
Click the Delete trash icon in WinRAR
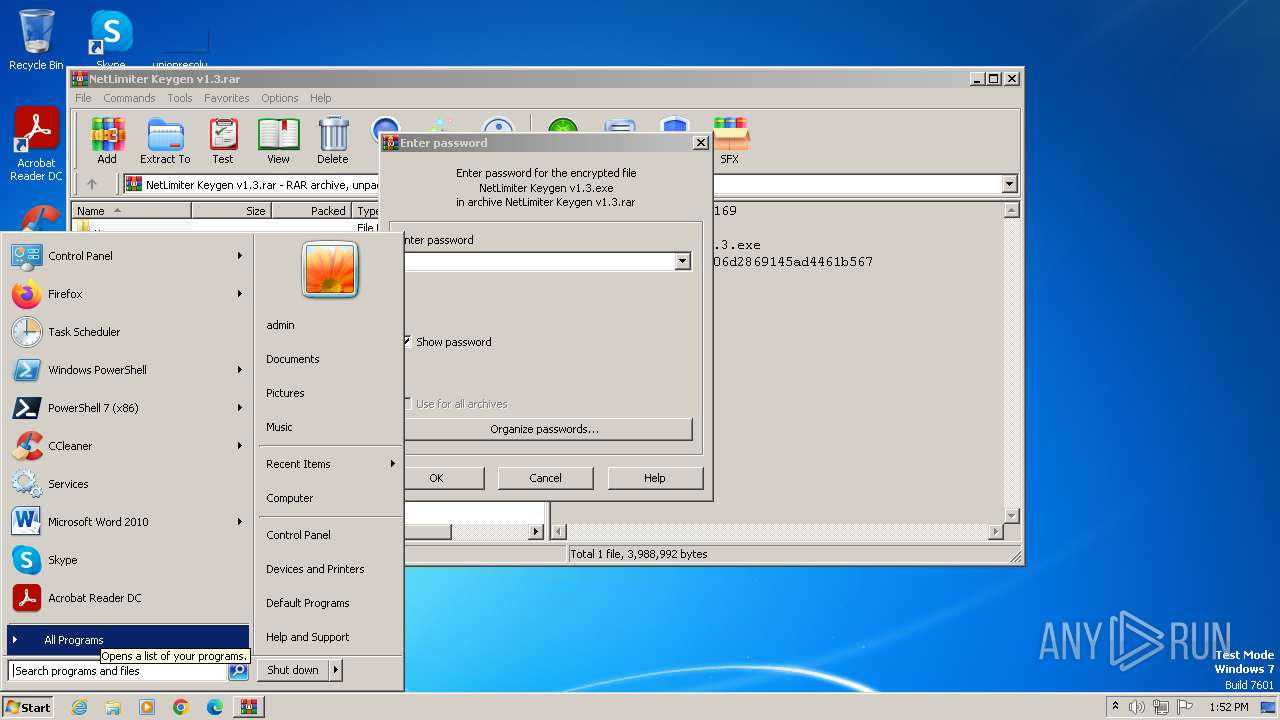[x=333, y=141]
